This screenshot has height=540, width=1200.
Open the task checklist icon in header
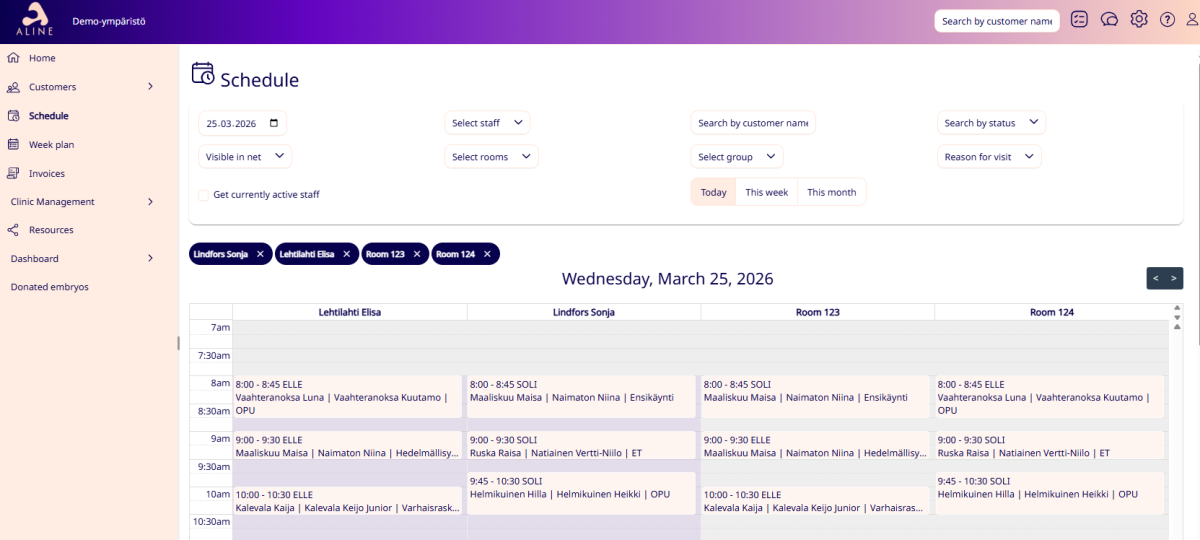1079,20
